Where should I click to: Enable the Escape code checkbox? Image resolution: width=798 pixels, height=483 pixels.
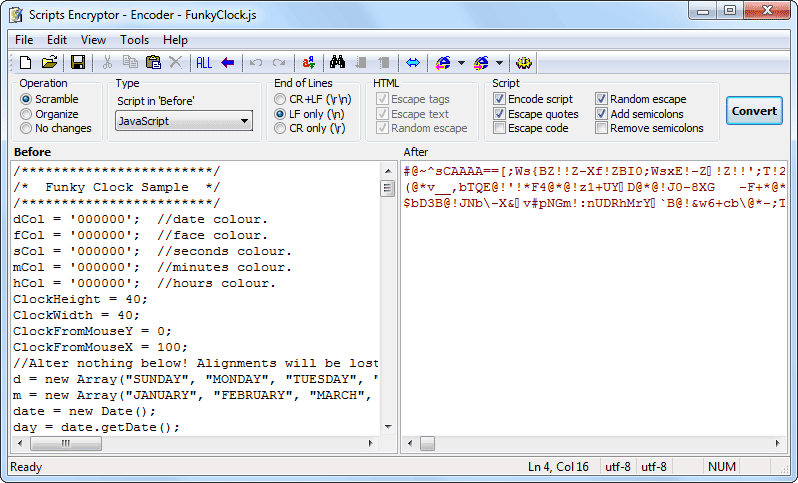[499, 128]
